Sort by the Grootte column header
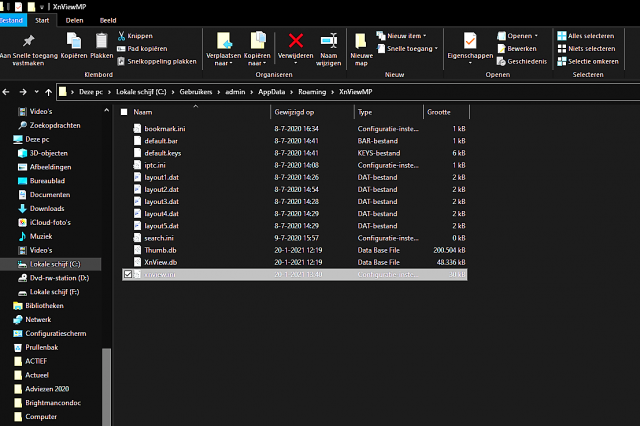640x426 pixels. pyautogui.click(x=439, y=112)
